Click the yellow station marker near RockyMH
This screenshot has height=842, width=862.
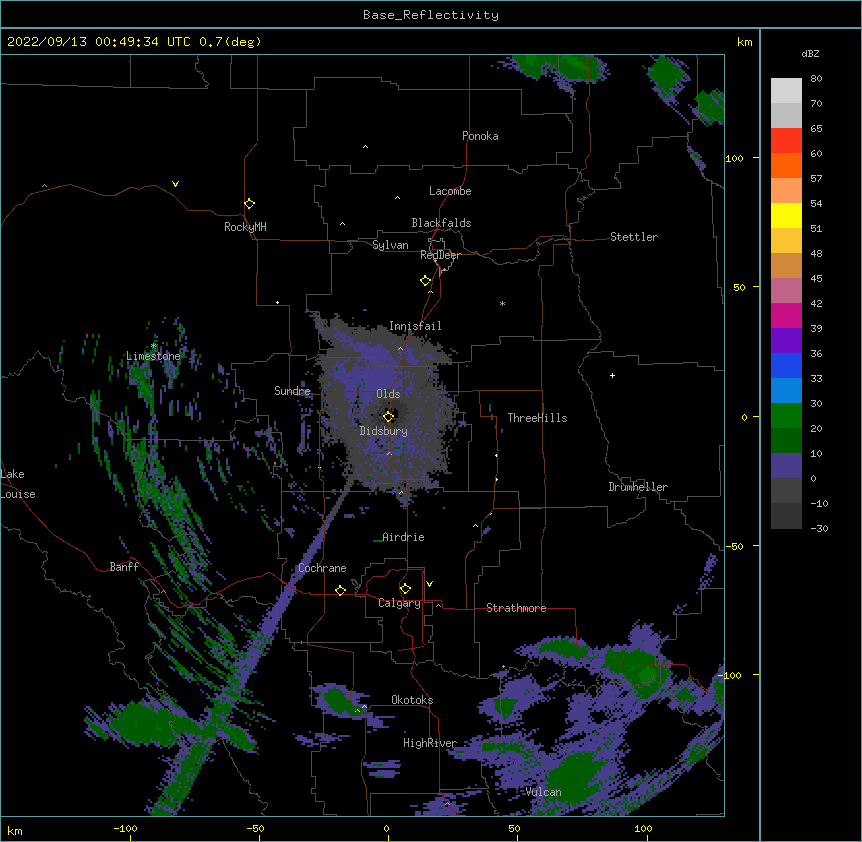[249, 203]
